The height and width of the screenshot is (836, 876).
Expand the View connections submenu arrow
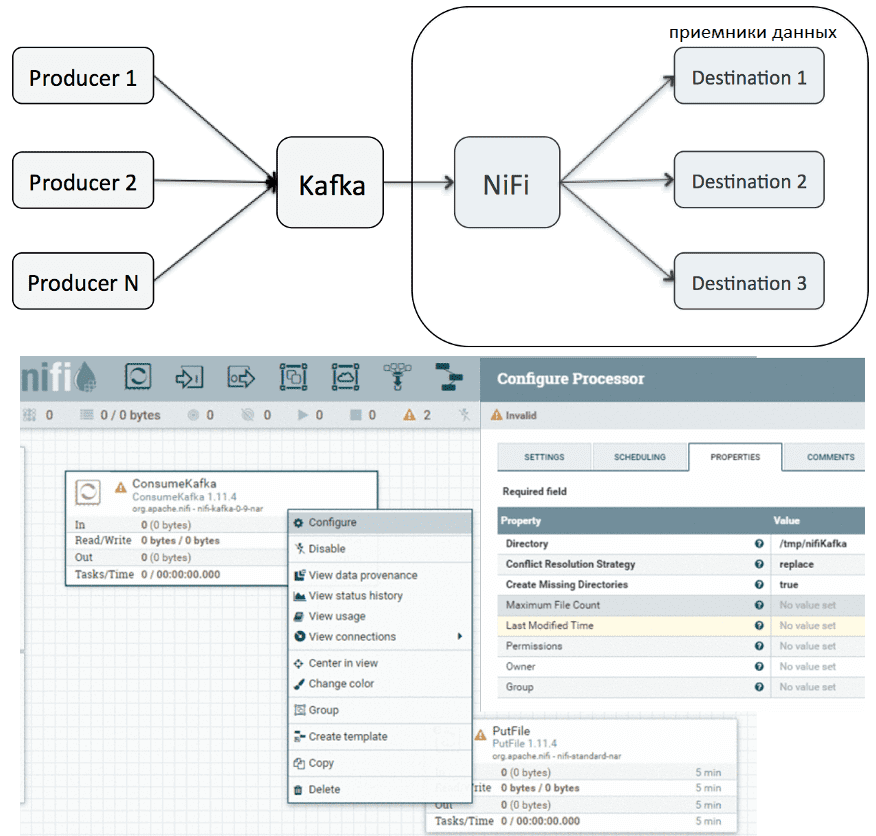coord(460,636)
